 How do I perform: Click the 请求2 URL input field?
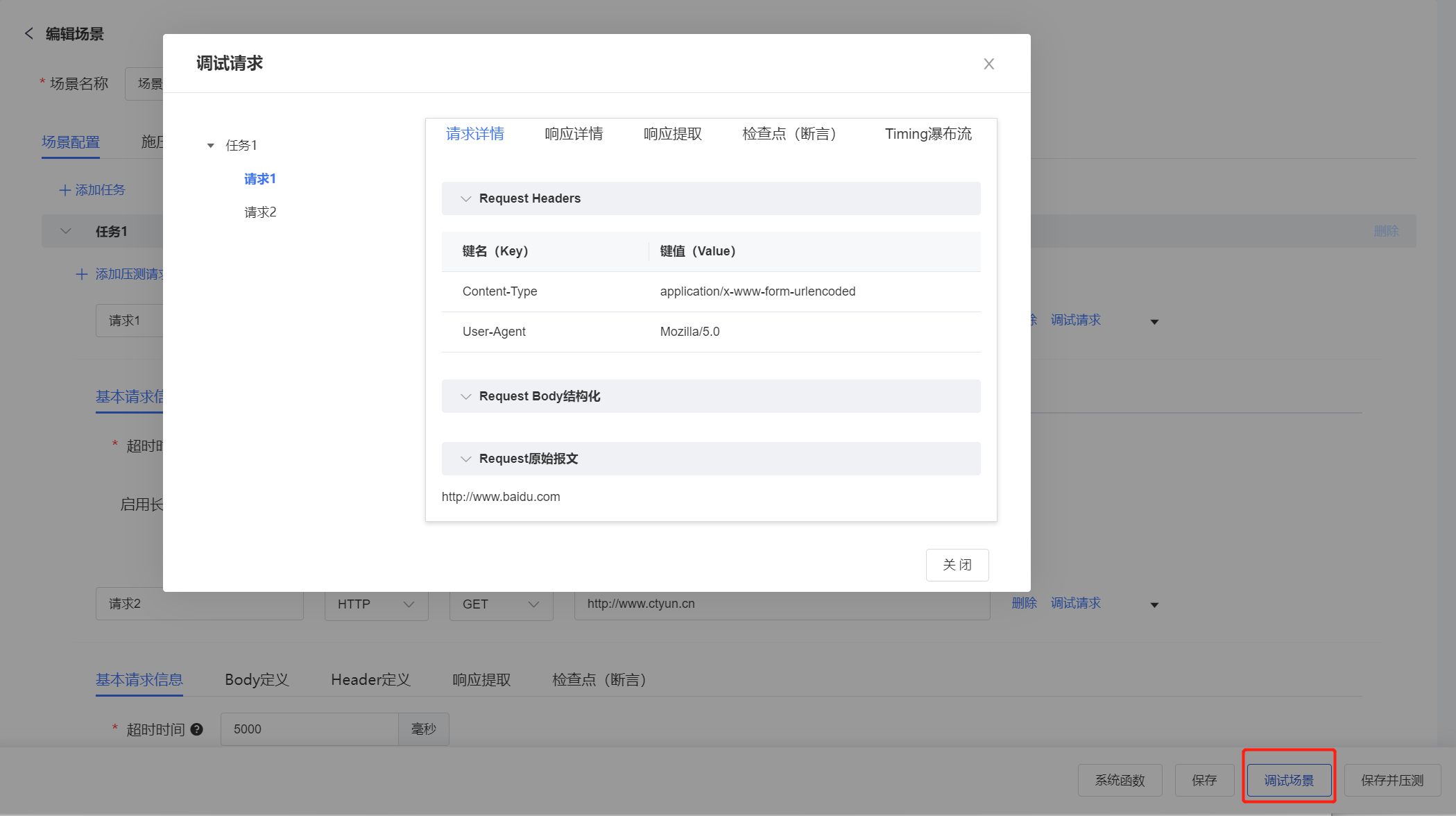click(781, 604)
